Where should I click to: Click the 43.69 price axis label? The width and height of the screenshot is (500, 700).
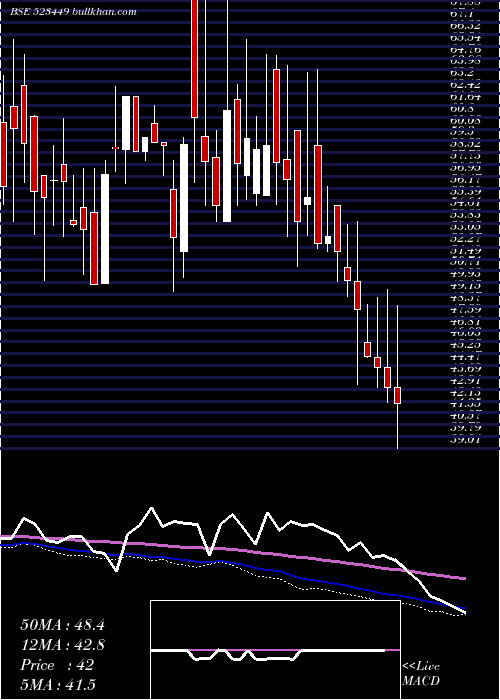465,369
